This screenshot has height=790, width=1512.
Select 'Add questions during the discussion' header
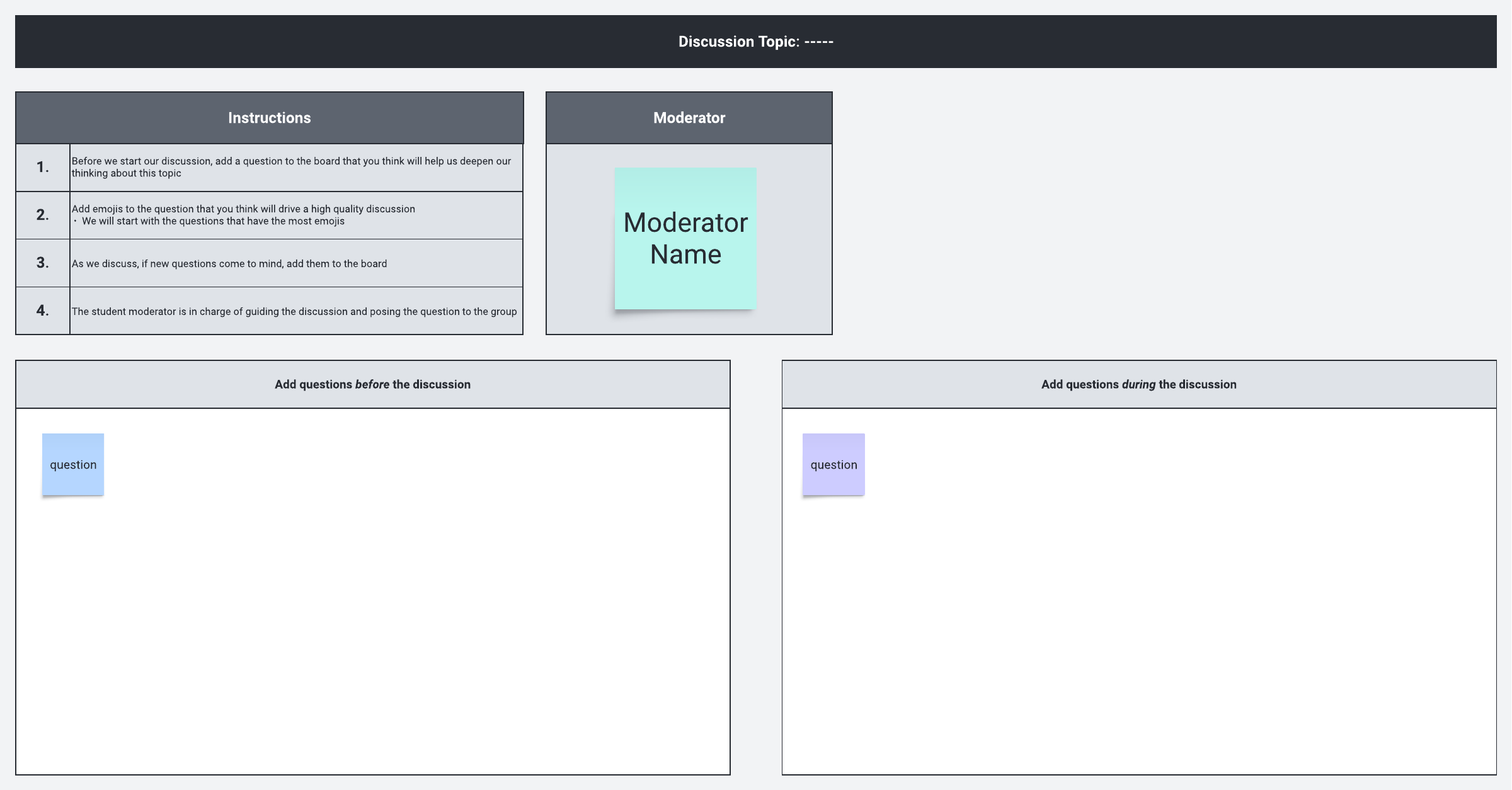(x=1138, y=384)
